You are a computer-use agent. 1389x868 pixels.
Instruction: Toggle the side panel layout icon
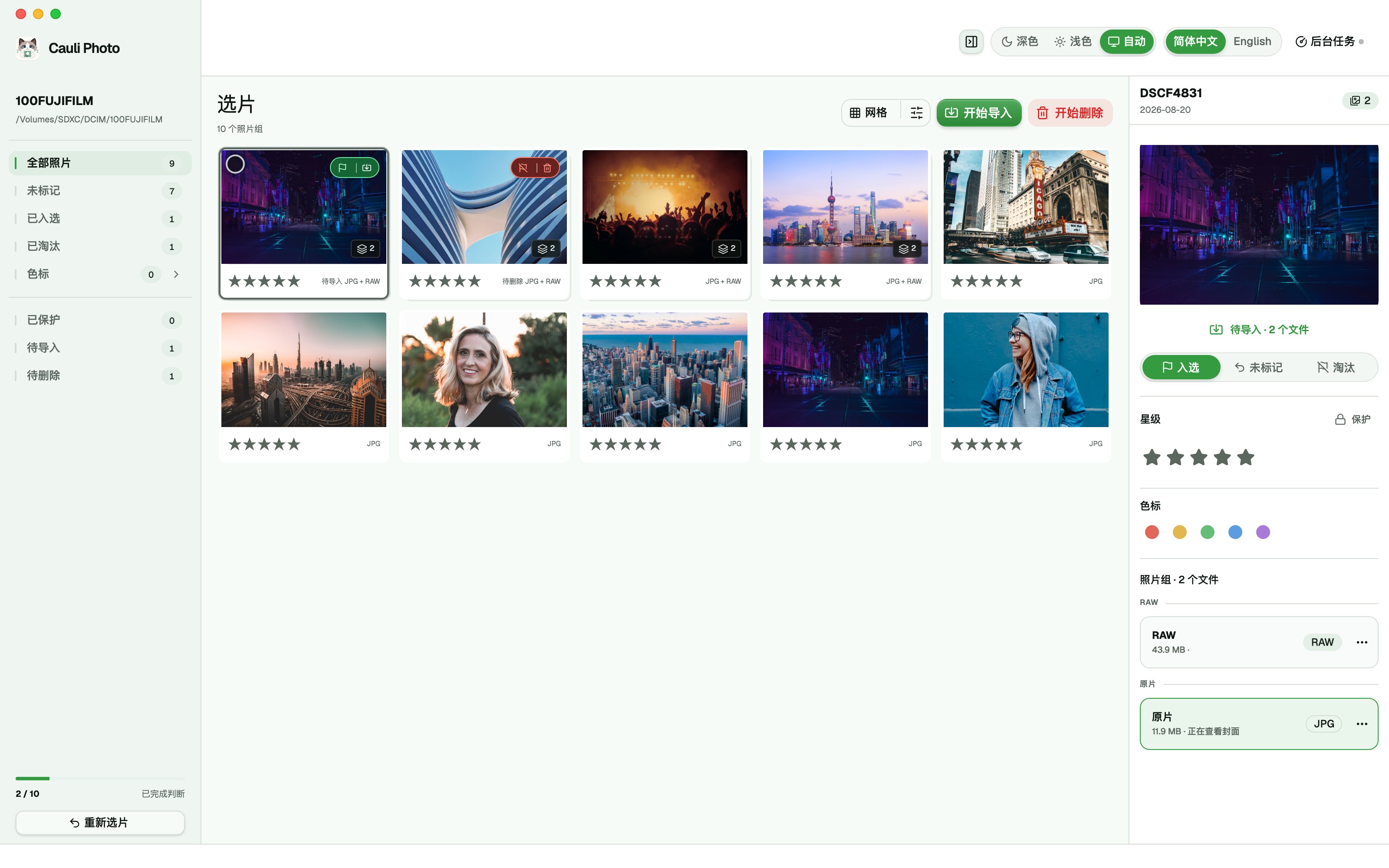pyautogui.click(x=971, y=42)
